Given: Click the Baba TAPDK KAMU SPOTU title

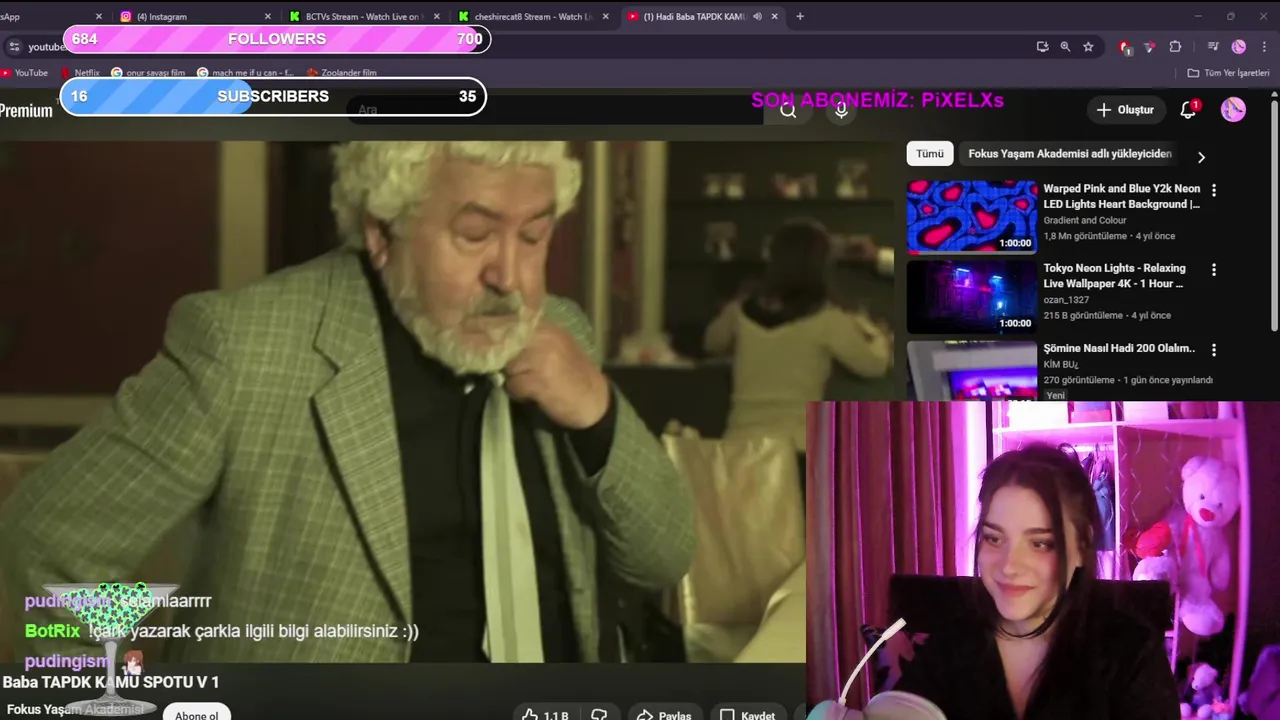Looking at the screenshot, I should (111, 682).
